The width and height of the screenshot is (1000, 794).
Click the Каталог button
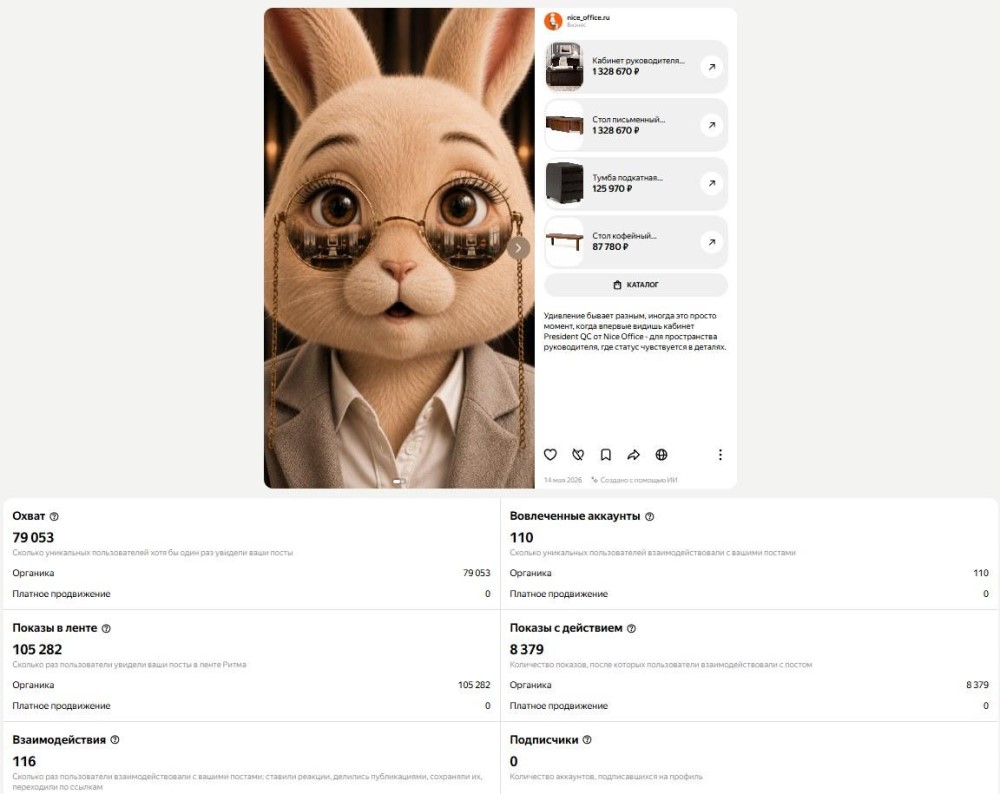[636, 285]
